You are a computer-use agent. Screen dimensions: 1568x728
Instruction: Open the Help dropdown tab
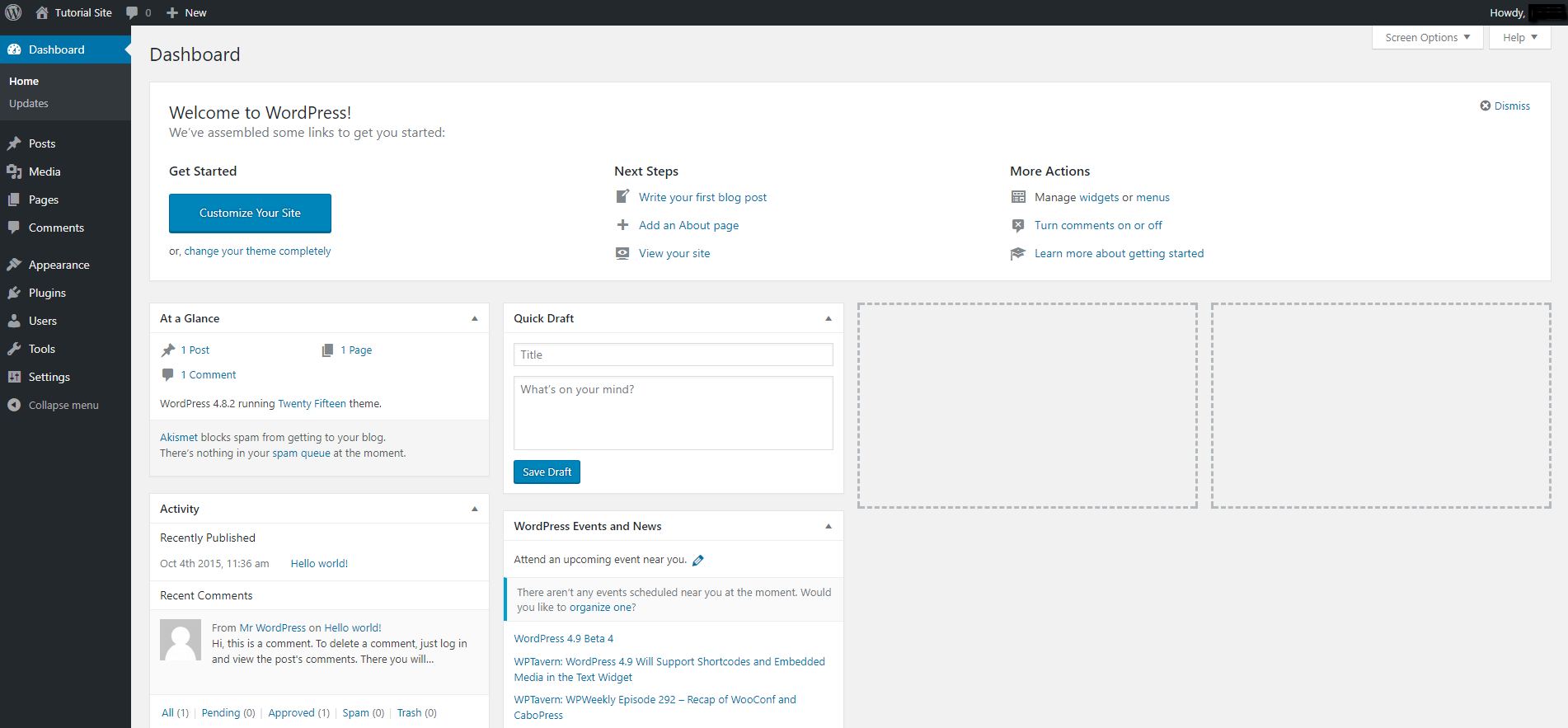(1519, 37)
